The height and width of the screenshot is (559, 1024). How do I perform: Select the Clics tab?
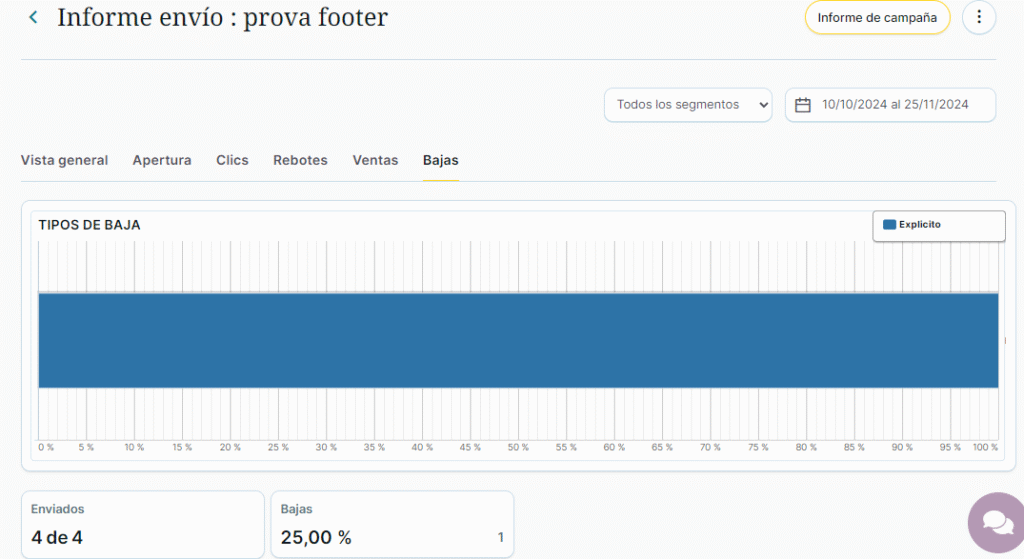232,160
